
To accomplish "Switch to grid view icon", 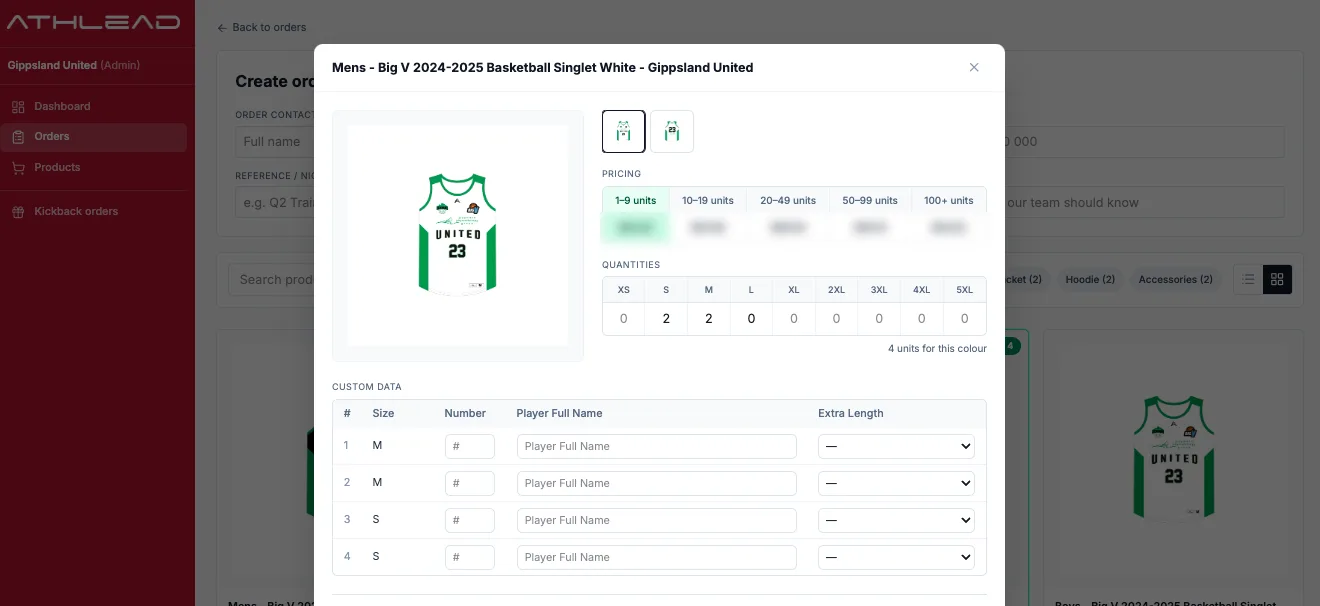I will pyautogui.click(x=1277, y=279).
